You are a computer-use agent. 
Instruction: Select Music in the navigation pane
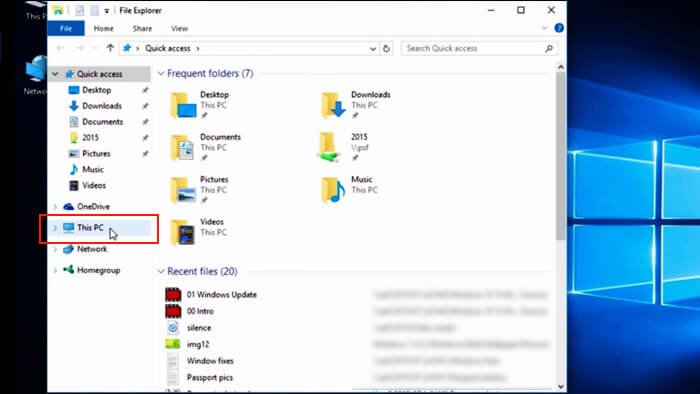pyautogui.click(x=93, y=170)
